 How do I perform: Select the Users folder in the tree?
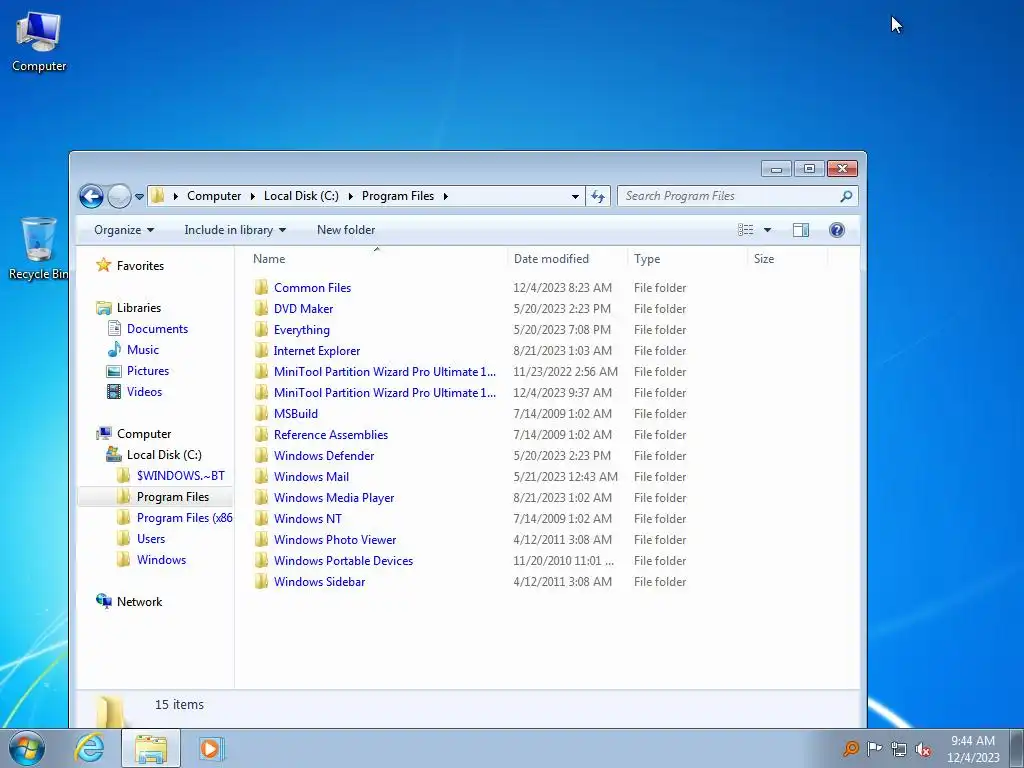pyautogui.click(x=151, y=539)
